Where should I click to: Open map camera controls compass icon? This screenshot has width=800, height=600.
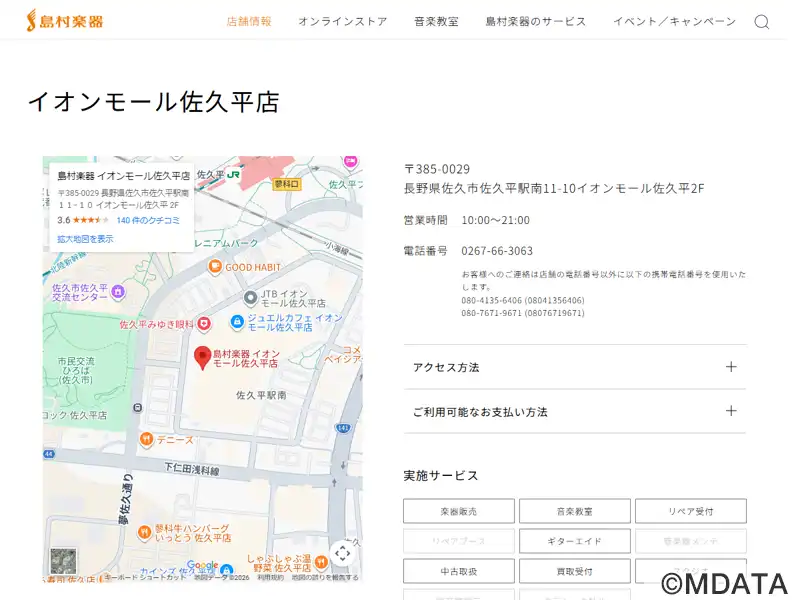(x=342, y=553)
